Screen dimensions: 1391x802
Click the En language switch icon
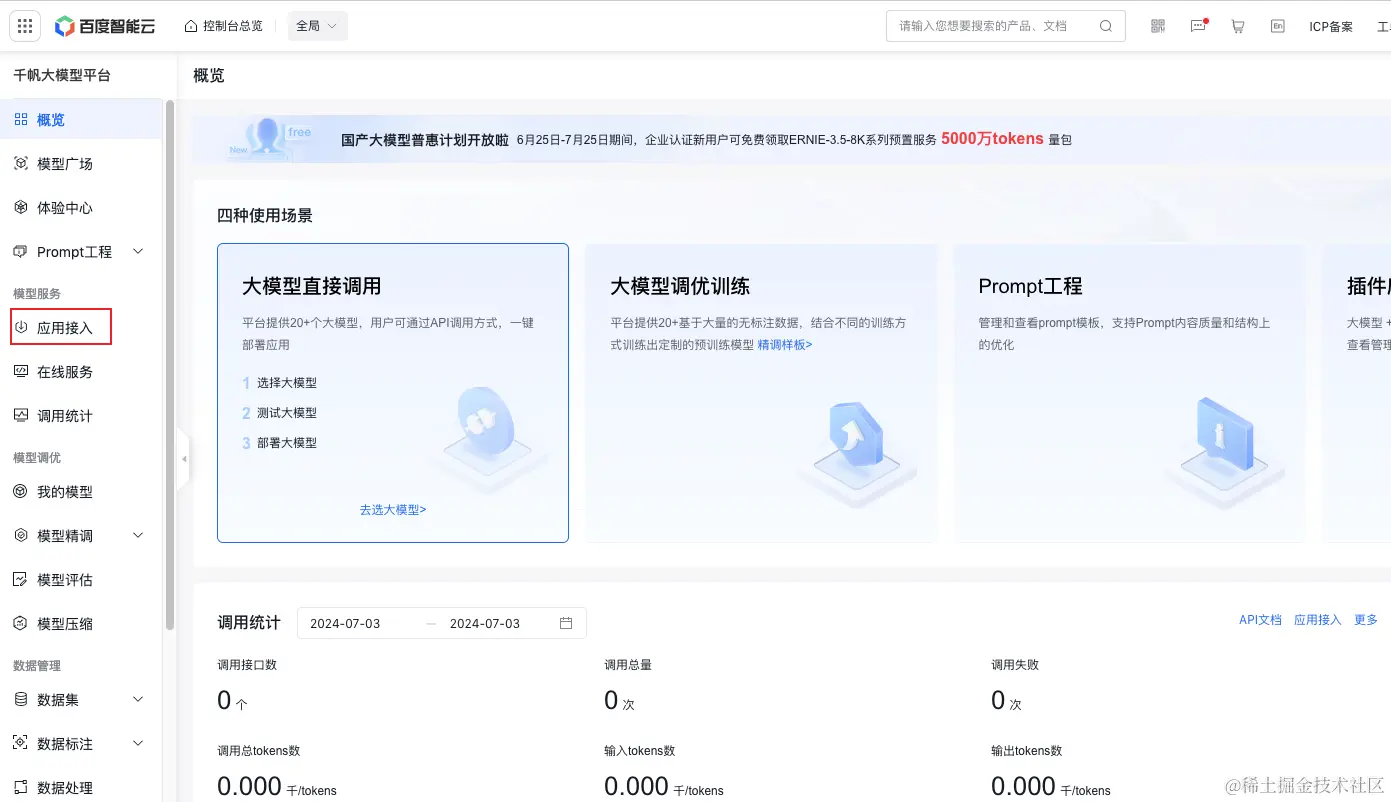pyautogui.click(x=1278, y=26)
